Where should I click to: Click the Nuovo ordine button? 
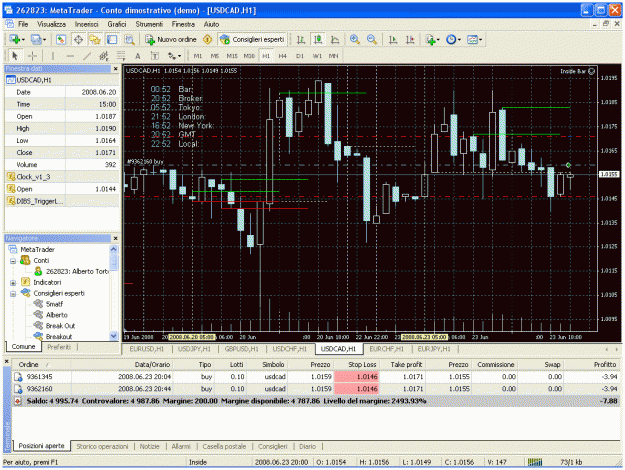pos(171,39)
